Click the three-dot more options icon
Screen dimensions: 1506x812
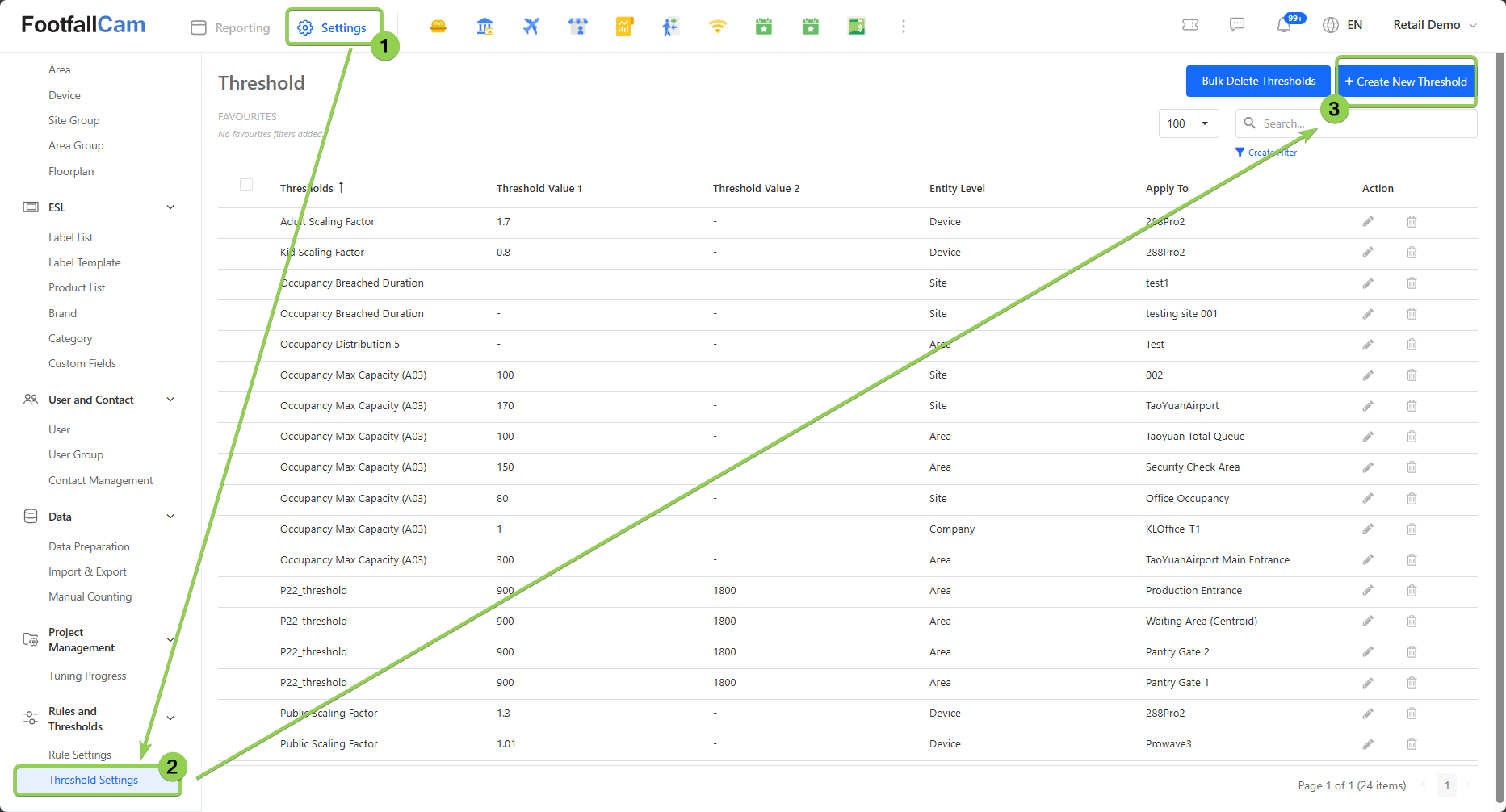click(x=903, y=27)
